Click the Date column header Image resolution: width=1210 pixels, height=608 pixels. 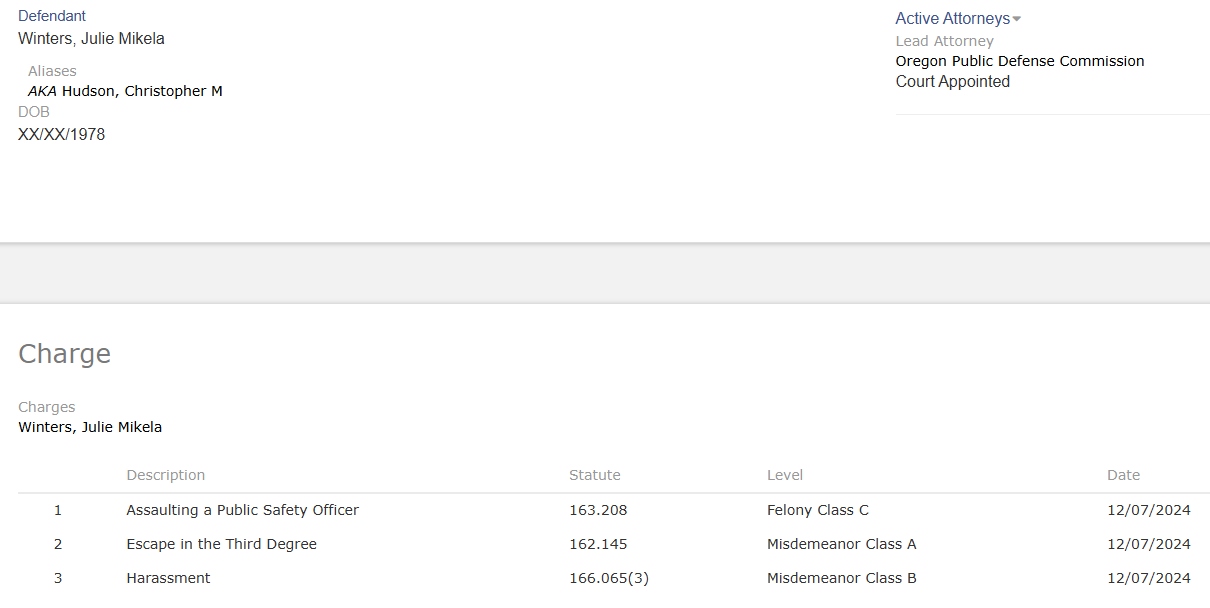1122,475
